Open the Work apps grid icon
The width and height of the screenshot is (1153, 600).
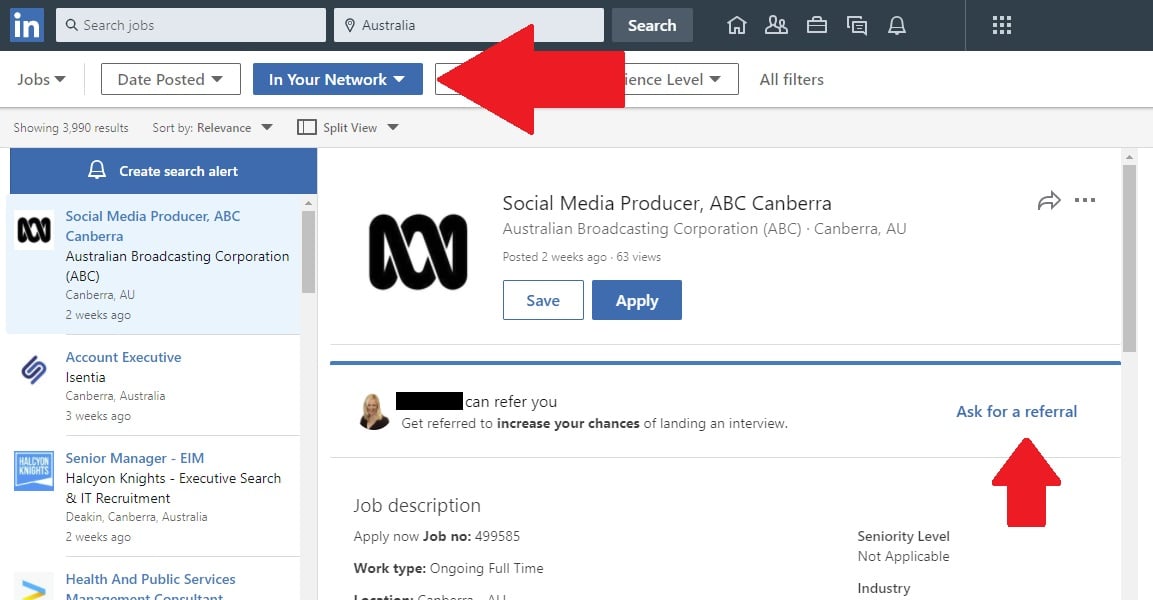pyautogui.click(x=1002, y=26)
